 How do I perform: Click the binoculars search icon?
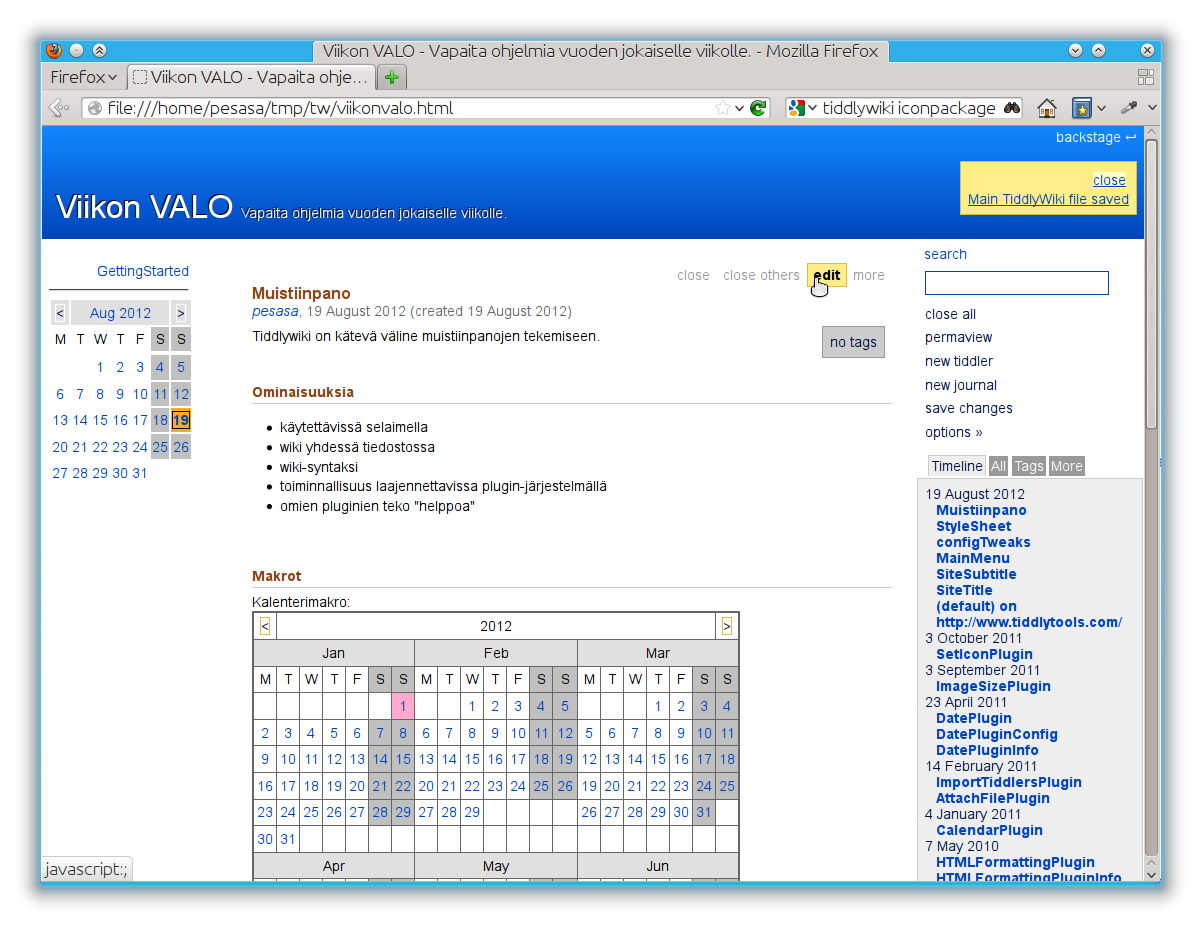(1012, 108)
